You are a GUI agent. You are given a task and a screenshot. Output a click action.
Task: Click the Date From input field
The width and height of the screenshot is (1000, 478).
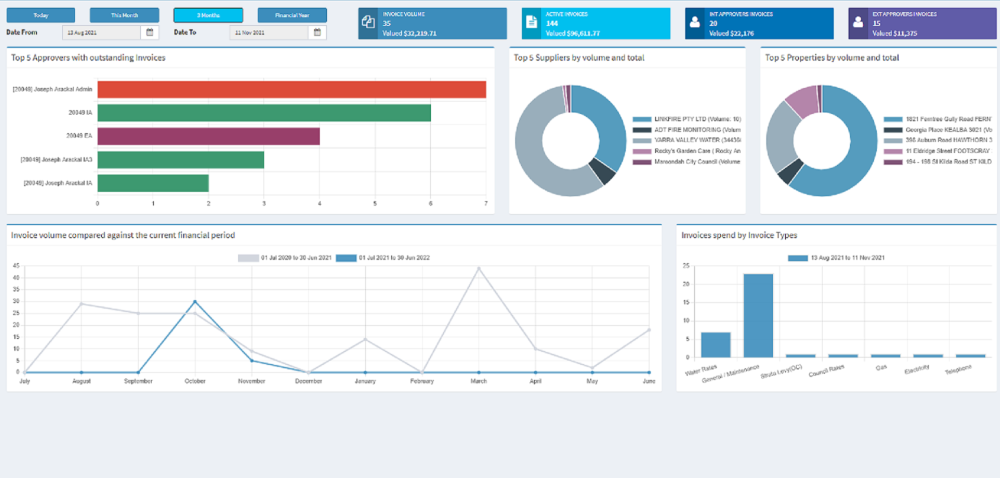pyautogui.click(x=101, y=32)
